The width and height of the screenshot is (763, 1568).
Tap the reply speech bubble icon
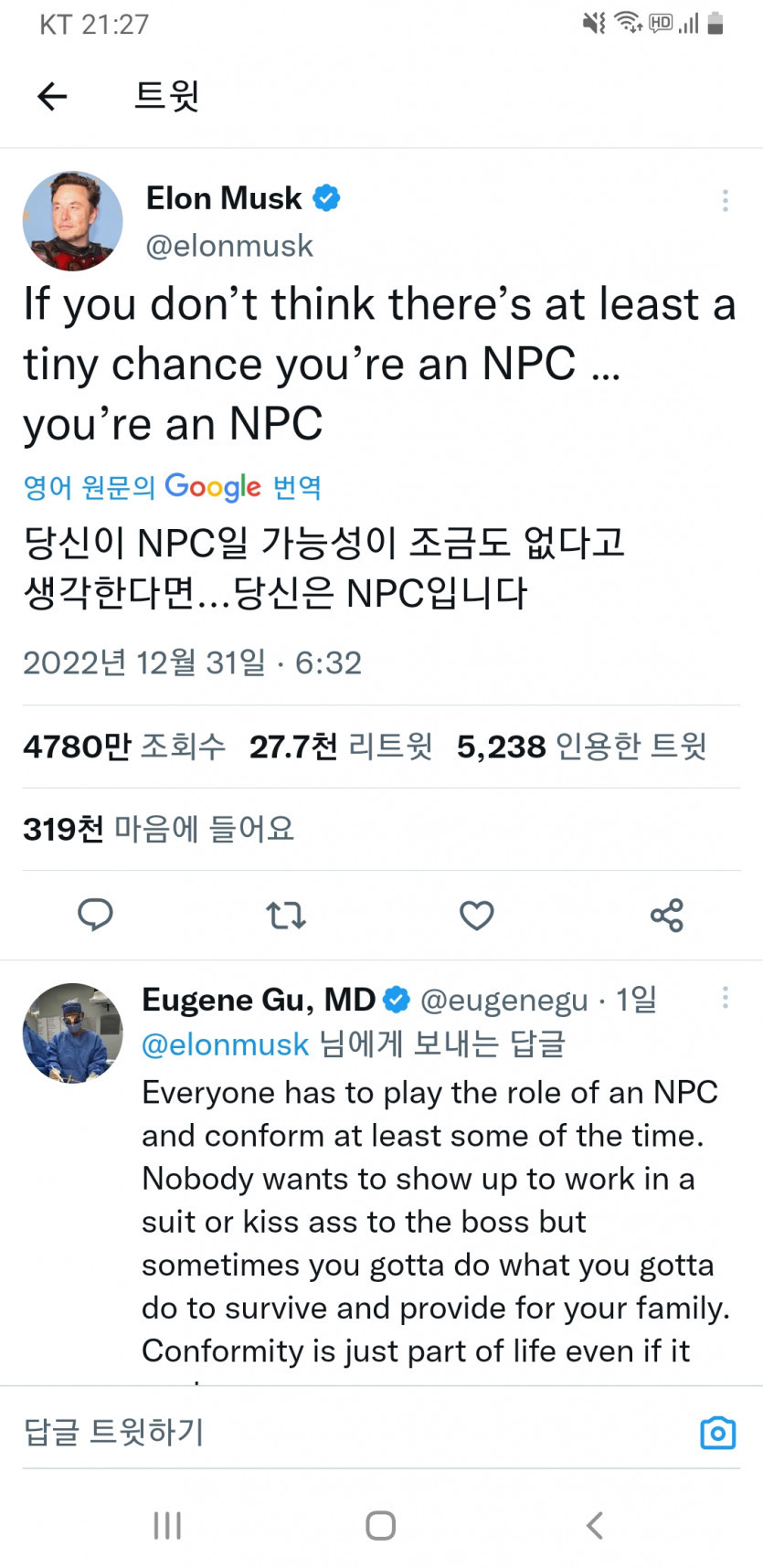tap(95, 915)
